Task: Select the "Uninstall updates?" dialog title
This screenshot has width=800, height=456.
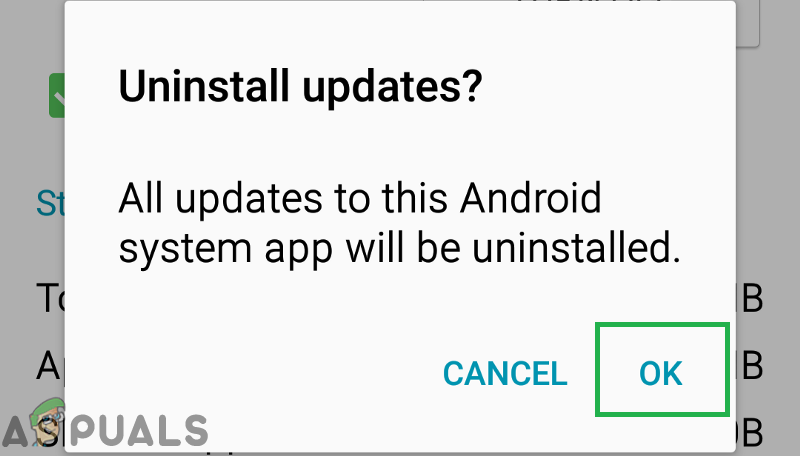Action: [x=300, y=86]
